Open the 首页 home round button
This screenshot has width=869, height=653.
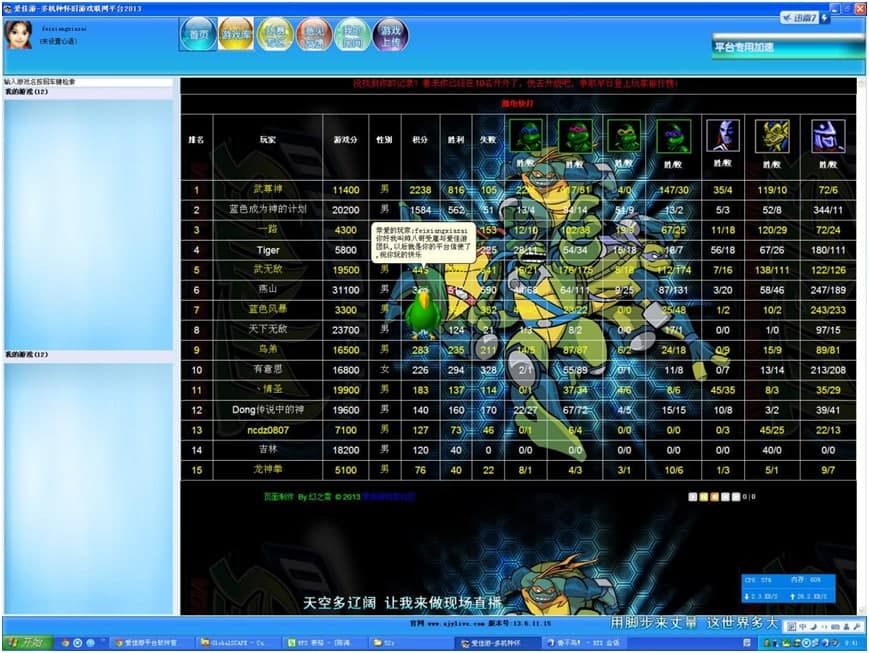198,35
